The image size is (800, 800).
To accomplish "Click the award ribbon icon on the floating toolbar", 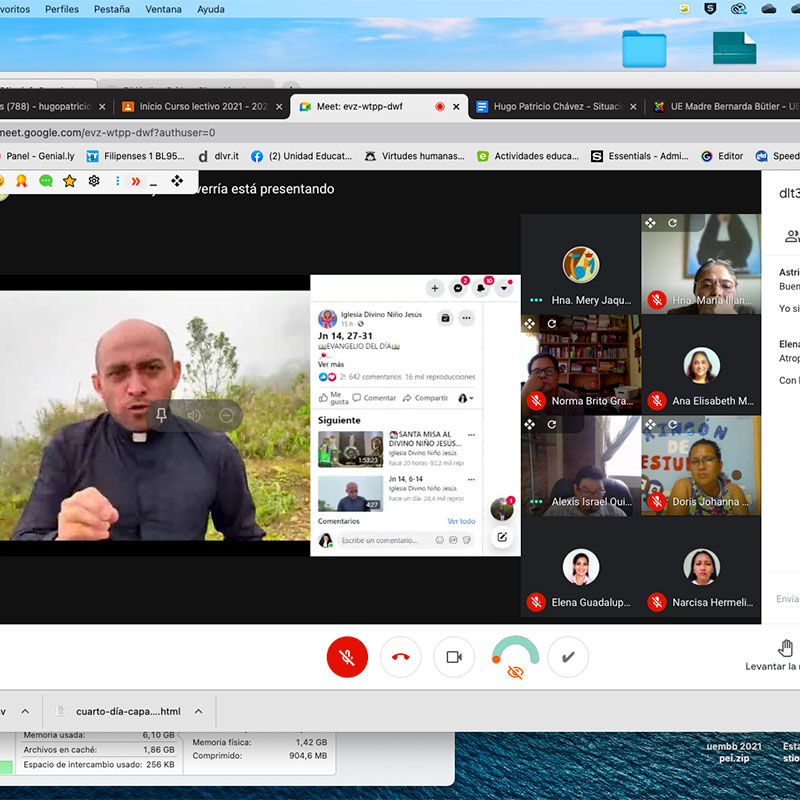I will coord(21,181).
